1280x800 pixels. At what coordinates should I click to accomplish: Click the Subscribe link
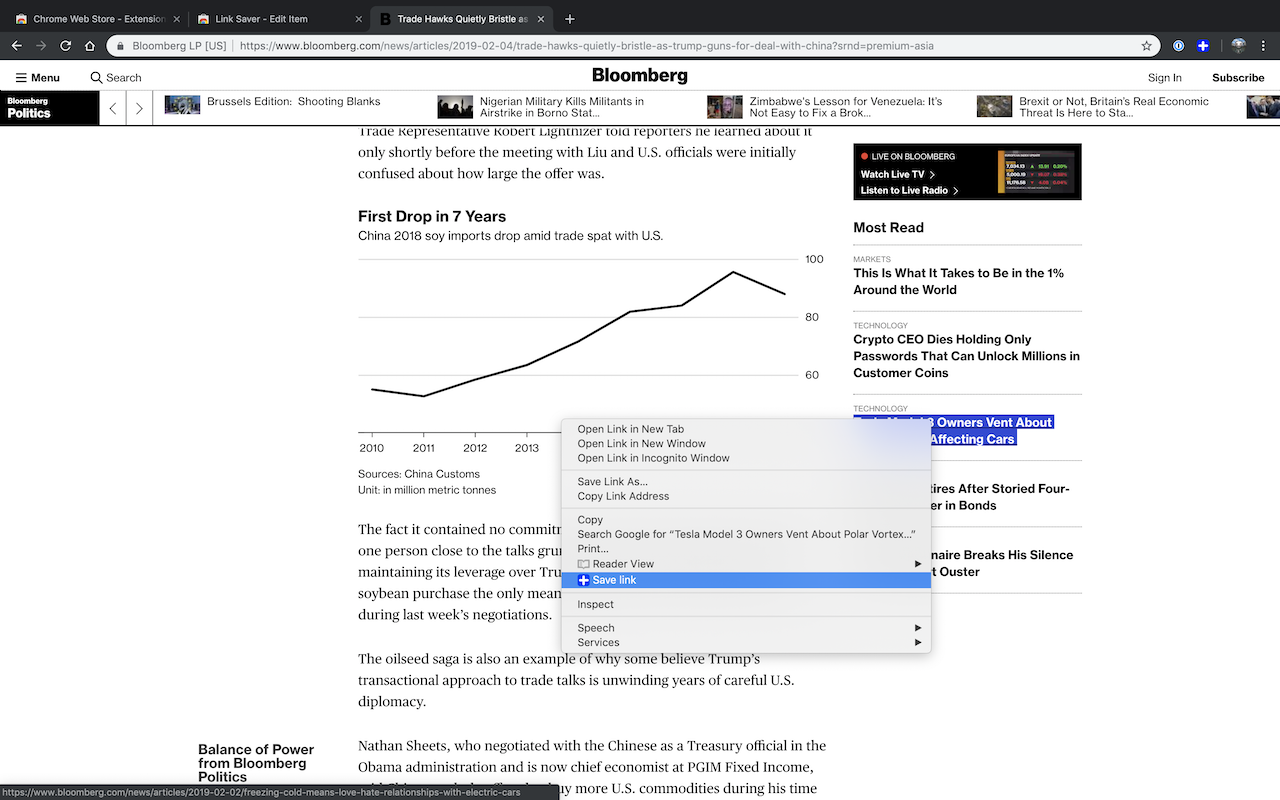point(1238,77)
